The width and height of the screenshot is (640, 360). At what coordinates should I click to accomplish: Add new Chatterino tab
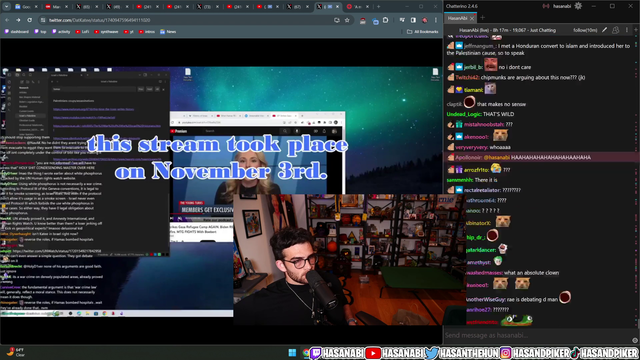(482, 18)
